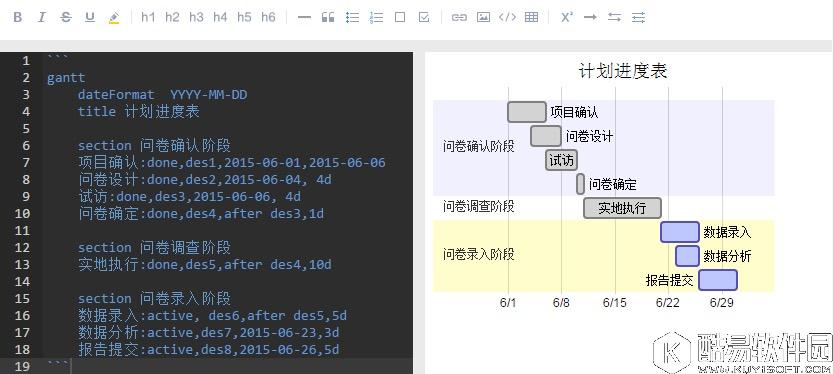The width and height of the screenshot is (833, 374).
Task: Click the blue 数据分析 Gantt bar
Action: click(x=687, y=256)
